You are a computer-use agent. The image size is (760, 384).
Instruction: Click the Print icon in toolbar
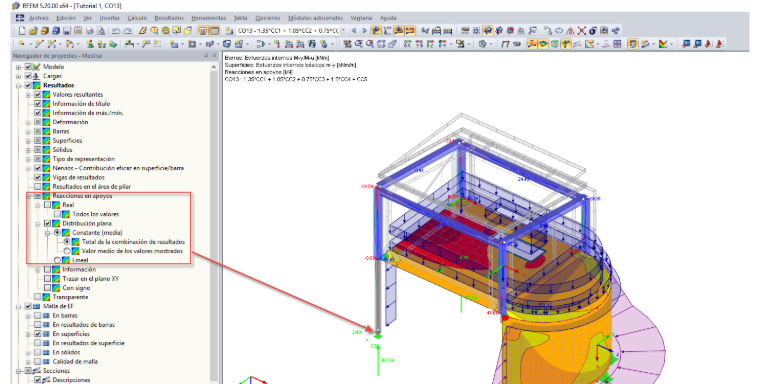click(90, 31)
